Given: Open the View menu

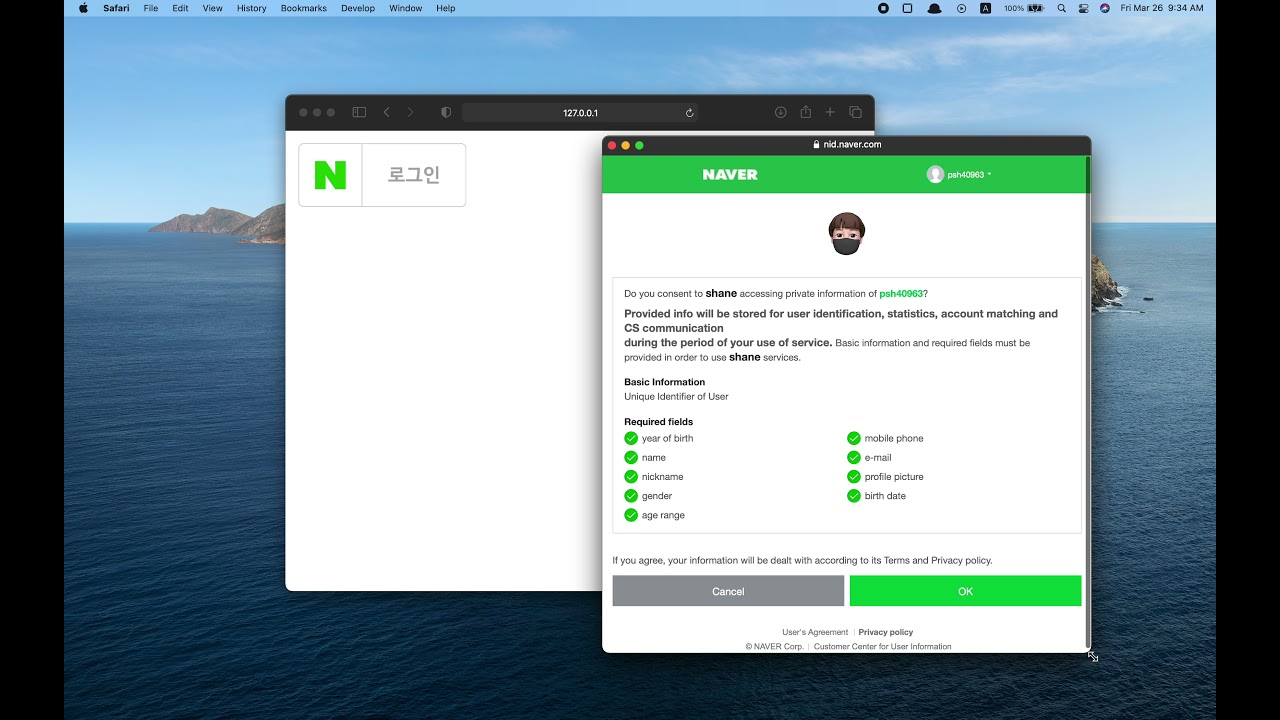Looking at the screenshot, I should point(212,8).
